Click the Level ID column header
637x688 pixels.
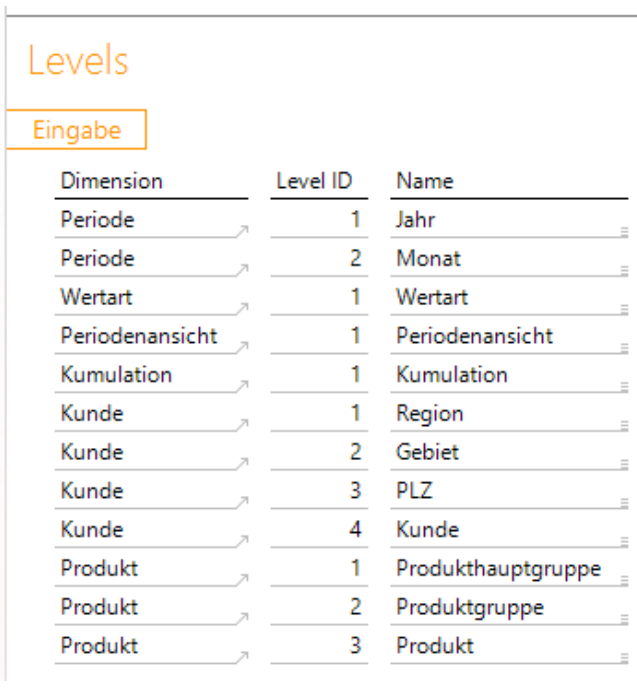[314, 181]
